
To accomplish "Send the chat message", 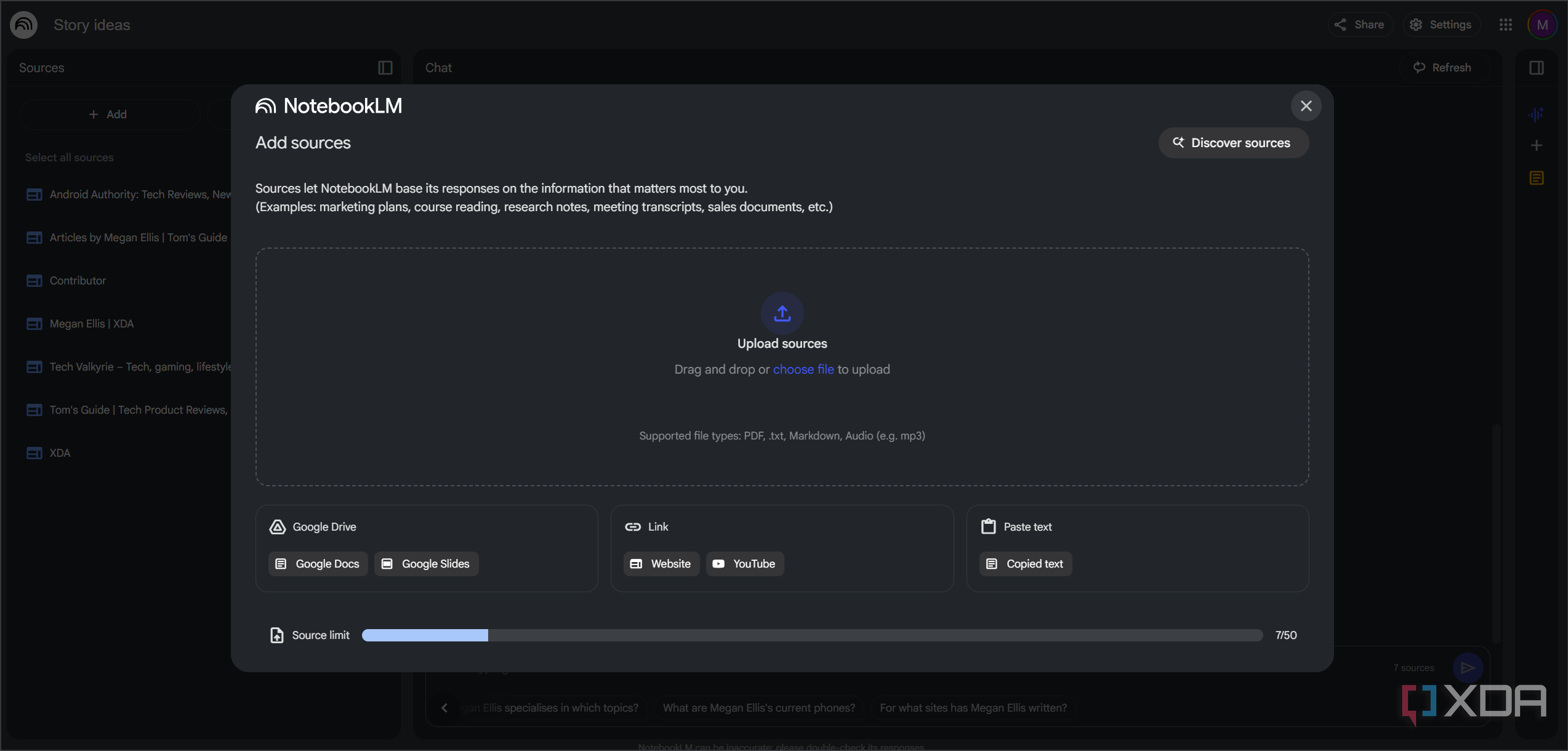I will [1468, 667].
